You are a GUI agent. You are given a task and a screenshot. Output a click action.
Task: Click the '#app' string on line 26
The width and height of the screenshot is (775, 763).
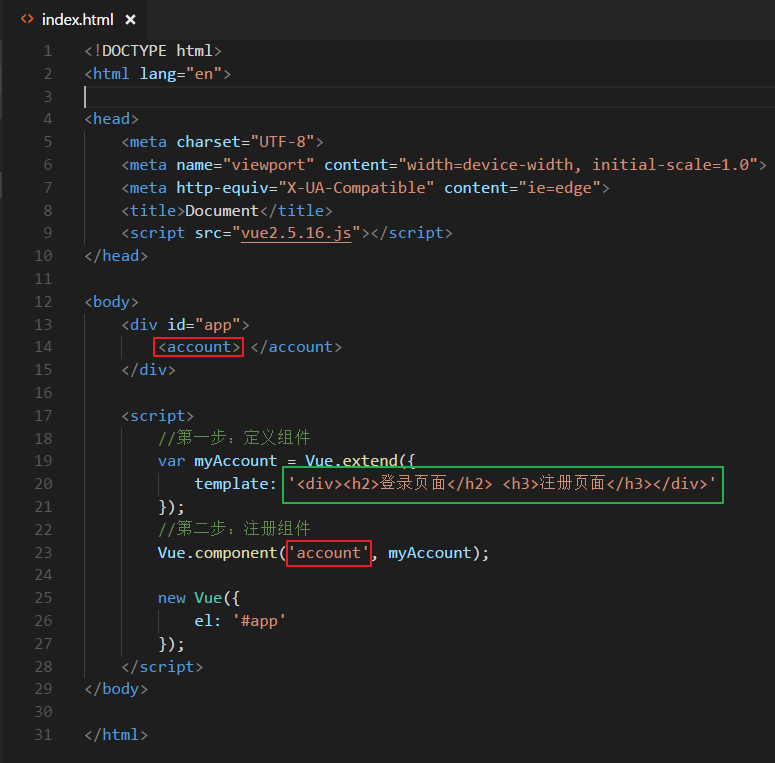(x=259, y=621)
